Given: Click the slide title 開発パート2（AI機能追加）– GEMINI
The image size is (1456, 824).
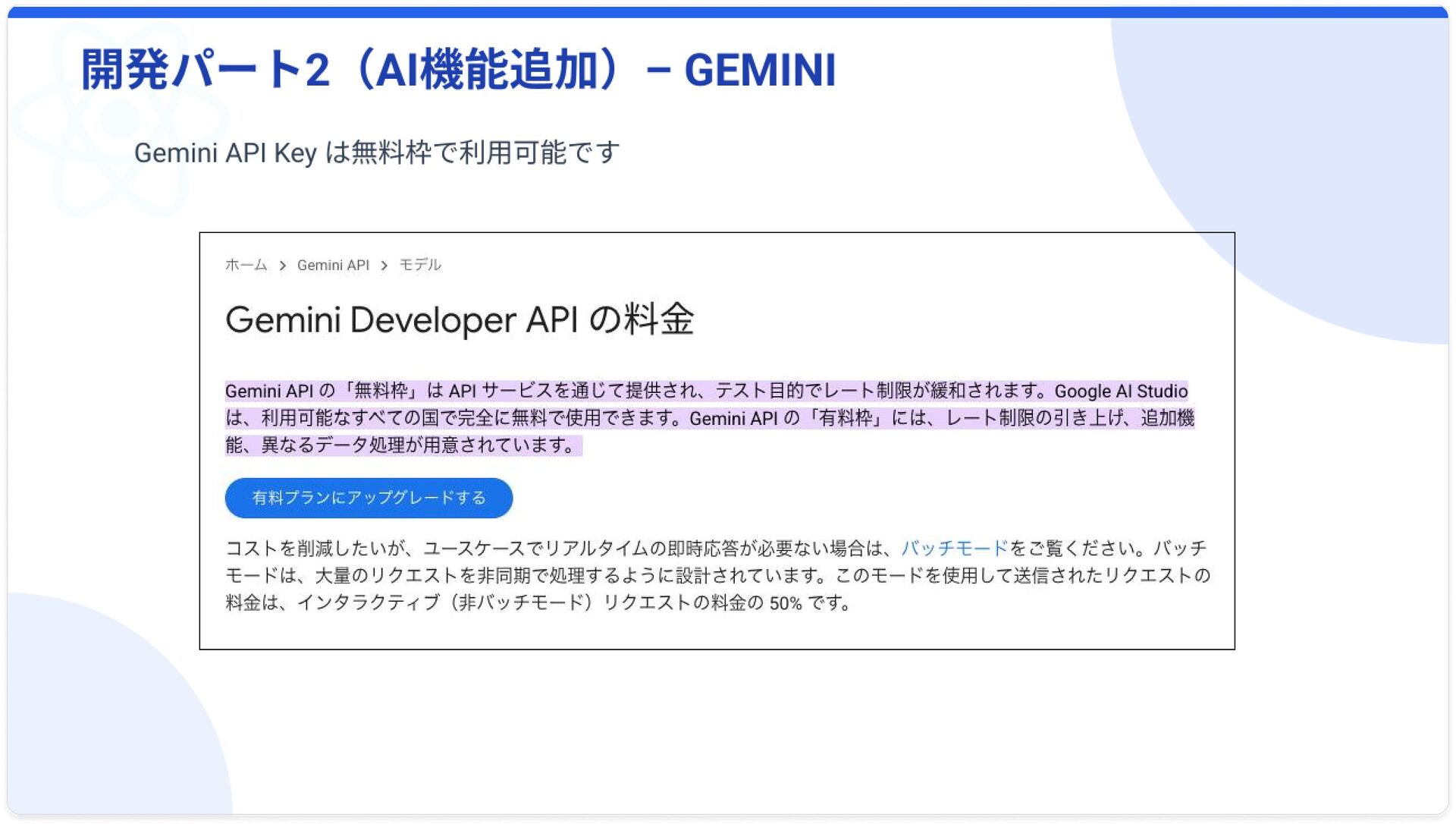Looking at the screenshot, I should point(458,70).
